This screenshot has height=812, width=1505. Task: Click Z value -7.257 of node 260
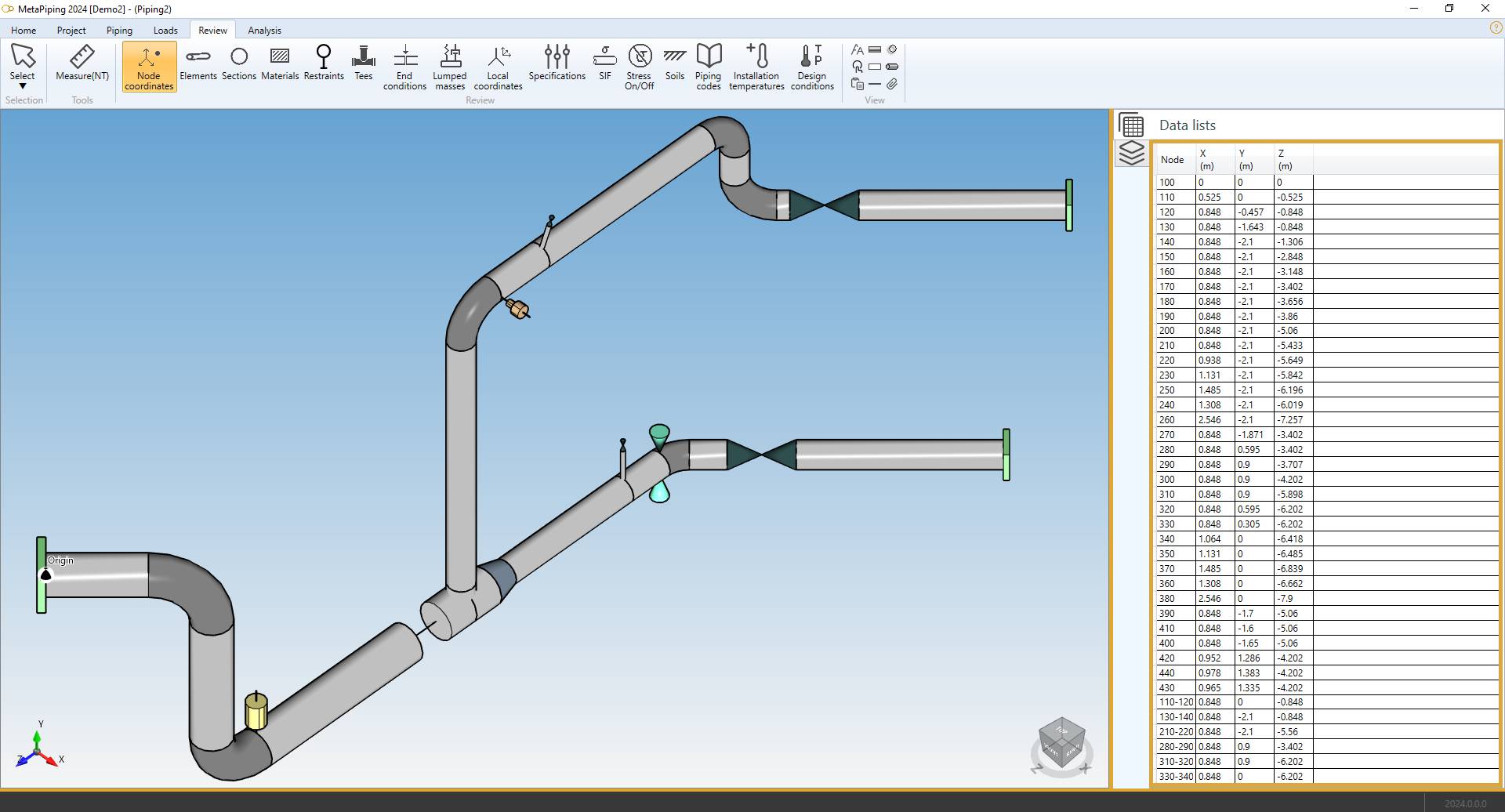pyautogui.click(x=1293, y=420)
